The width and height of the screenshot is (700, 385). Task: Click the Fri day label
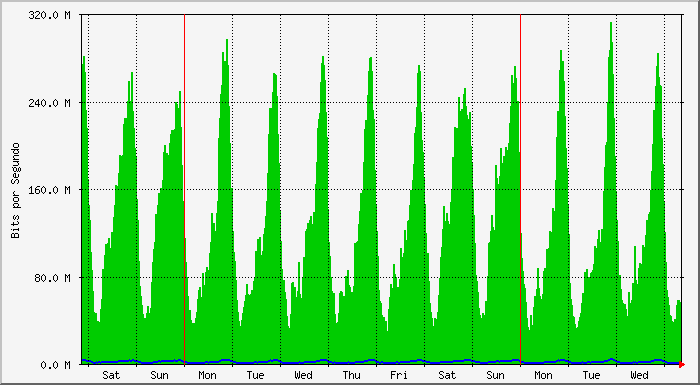399,375
